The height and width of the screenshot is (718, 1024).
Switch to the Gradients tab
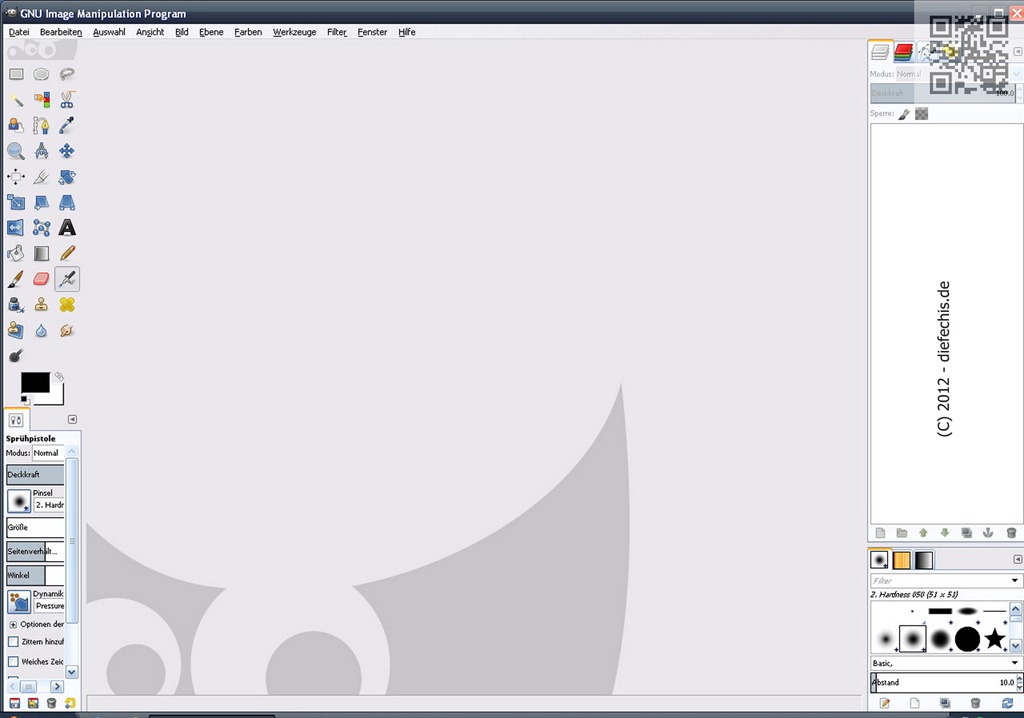pos(923,561)
